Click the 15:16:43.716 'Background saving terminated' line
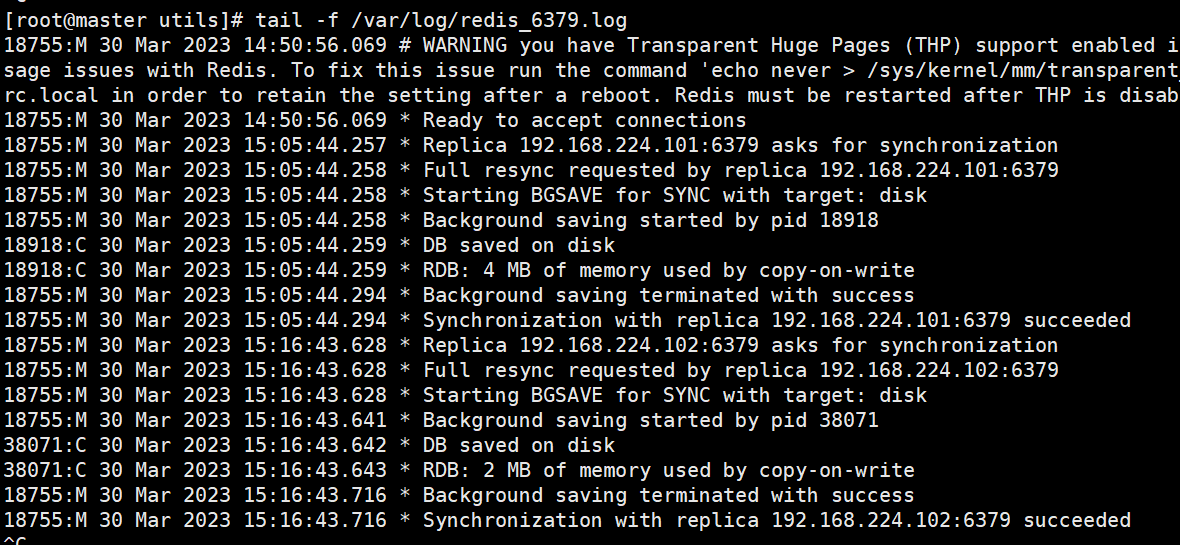Image resolution: width=1180 pixels, height=545 pixels. point(668,495)
